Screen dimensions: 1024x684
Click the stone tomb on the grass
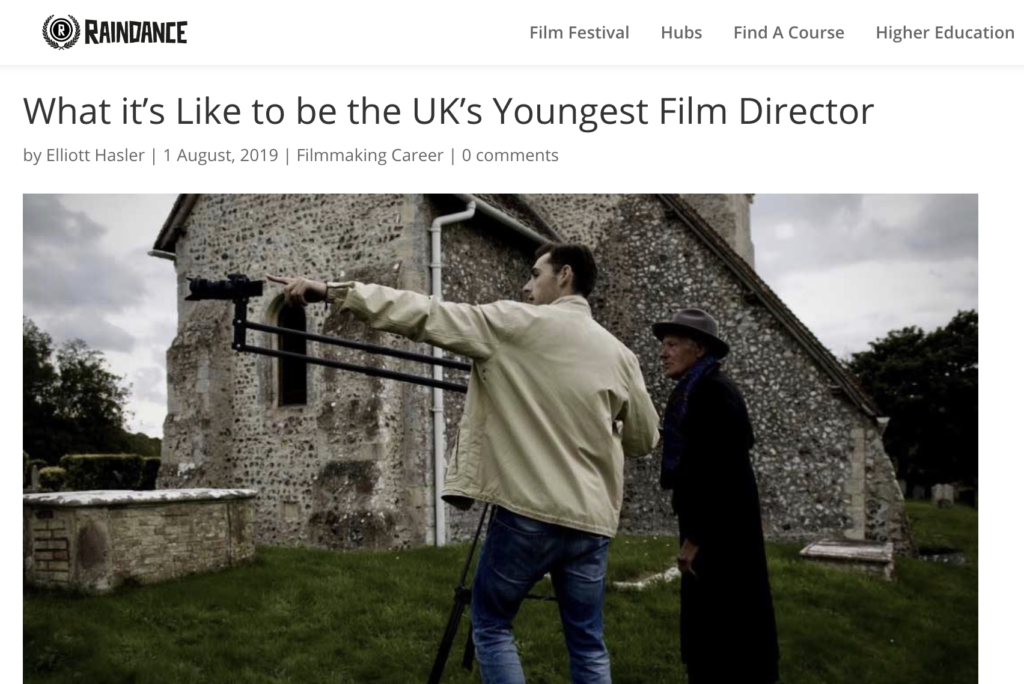[139, 537]
